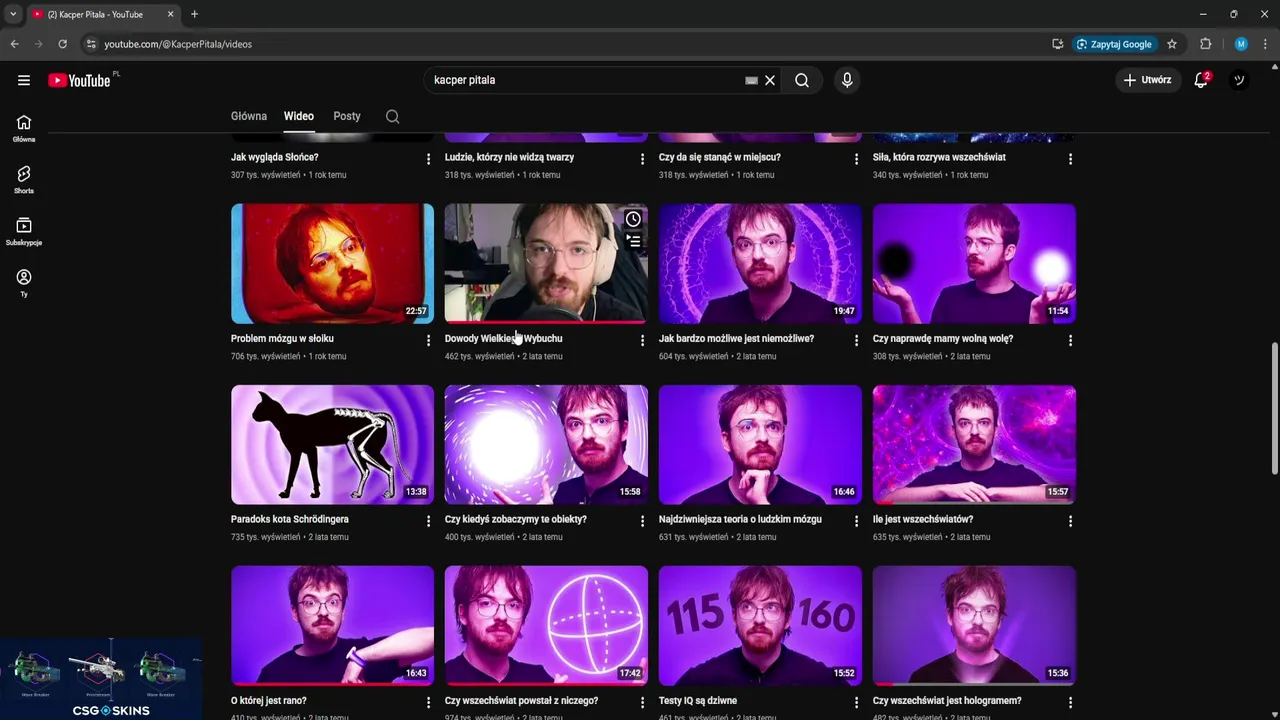
Task: Expand the Chrome tab search dropdown arrow
Action: [x=13, y=14]
